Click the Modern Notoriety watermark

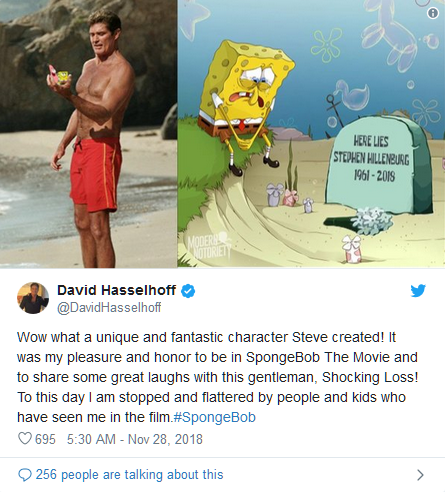(210, 246)
